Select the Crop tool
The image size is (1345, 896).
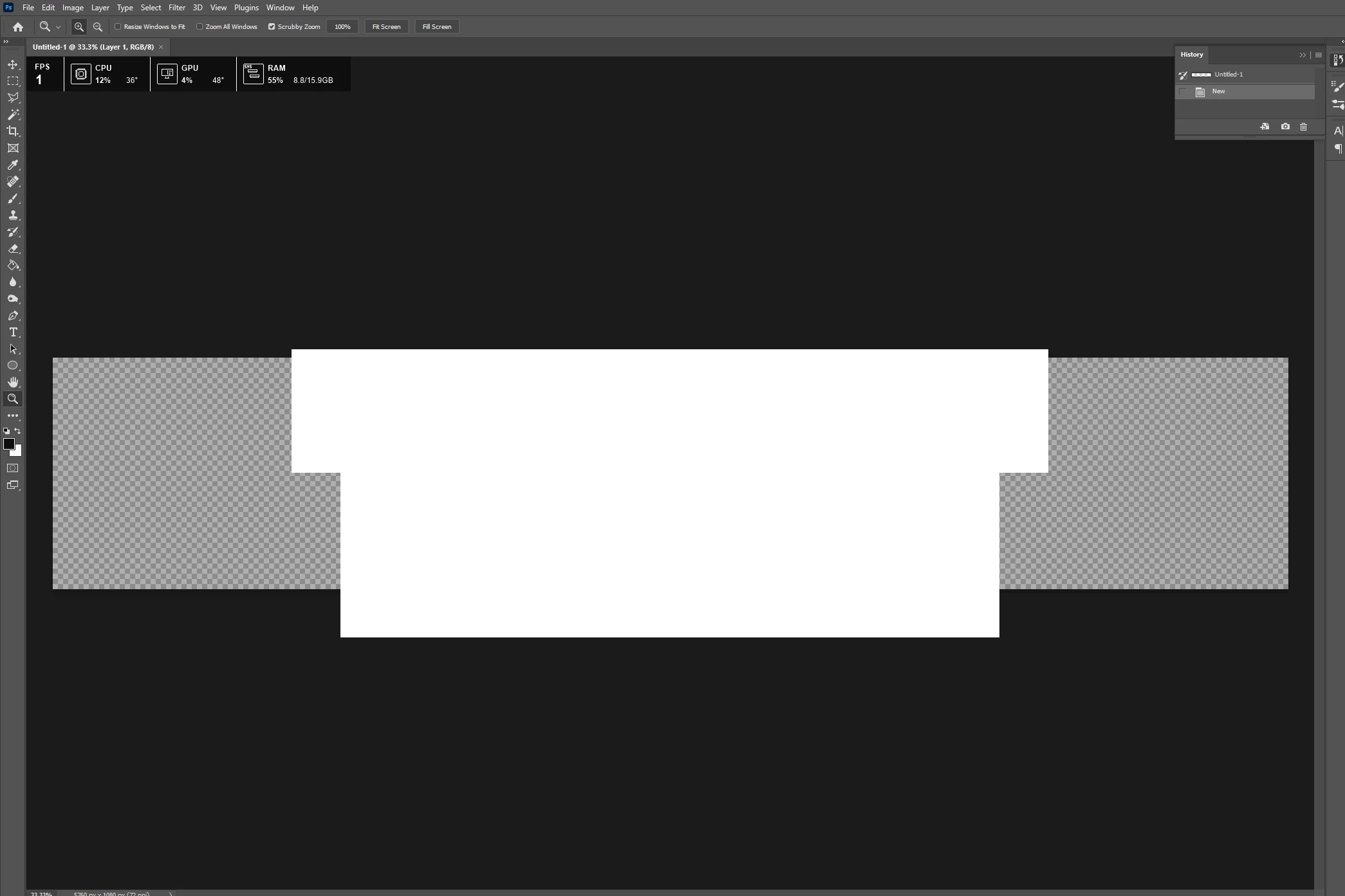[x=13, y=131]
